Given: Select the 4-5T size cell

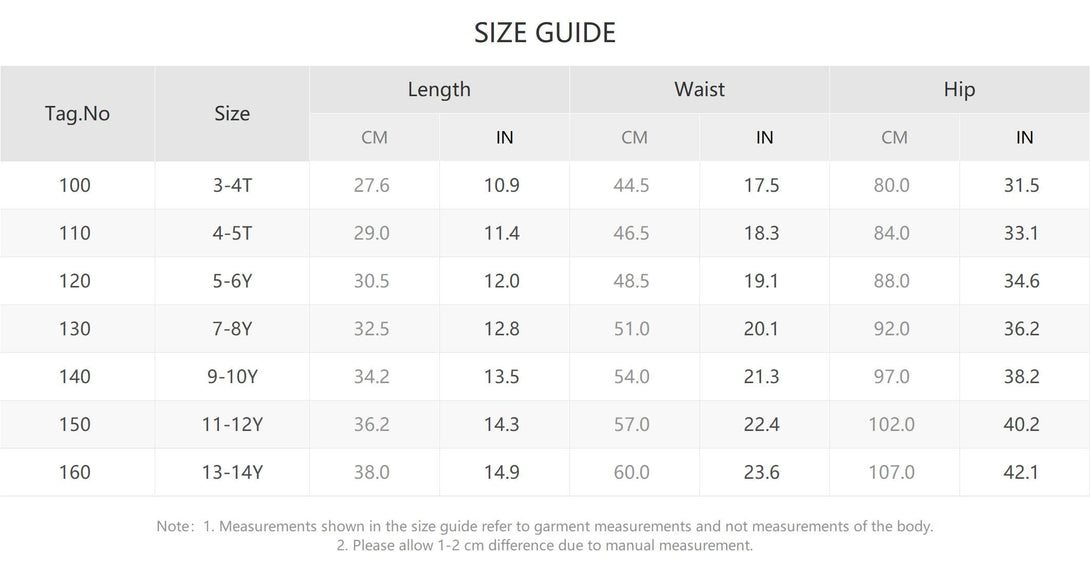Looking at the screenshot, I should point(232,233).
